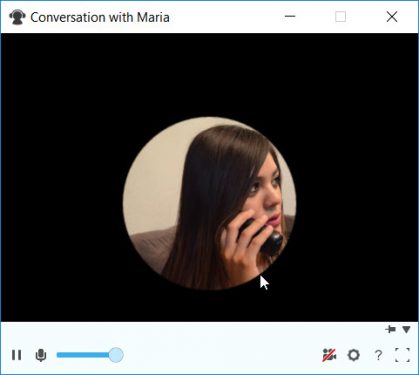This screenshot has height=375, width=419.
Task: Switch to fullscreen with the bracket-corners icon
Action: point(402,355)
